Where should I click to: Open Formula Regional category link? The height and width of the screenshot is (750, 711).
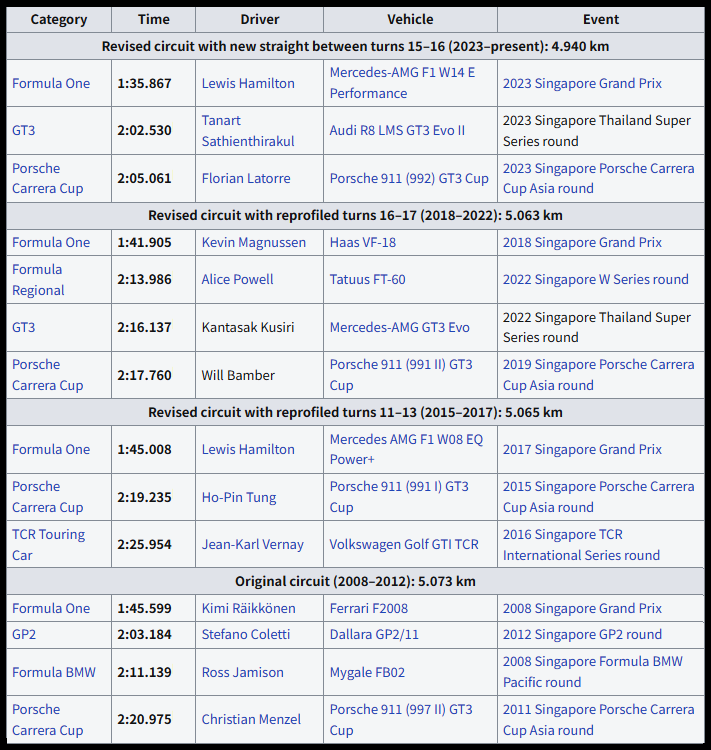tap(38, 279)
